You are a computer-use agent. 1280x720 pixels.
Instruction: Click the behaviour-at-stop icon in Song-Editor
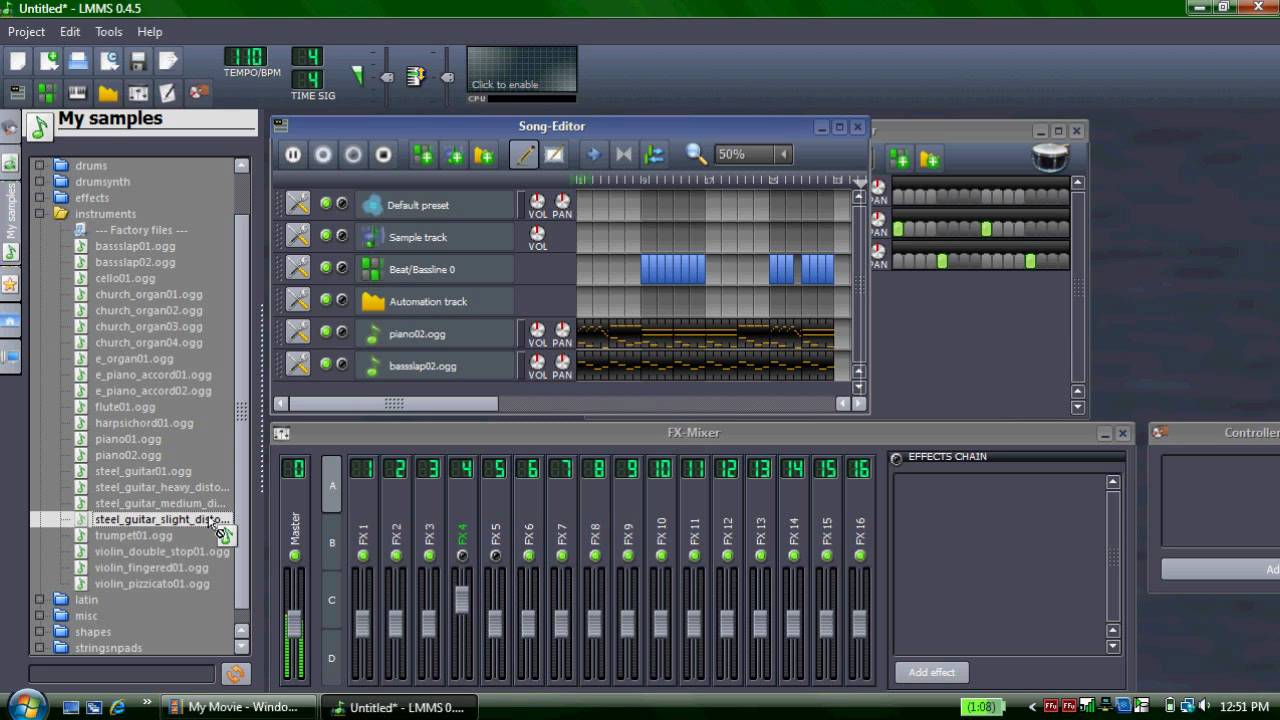654,155
